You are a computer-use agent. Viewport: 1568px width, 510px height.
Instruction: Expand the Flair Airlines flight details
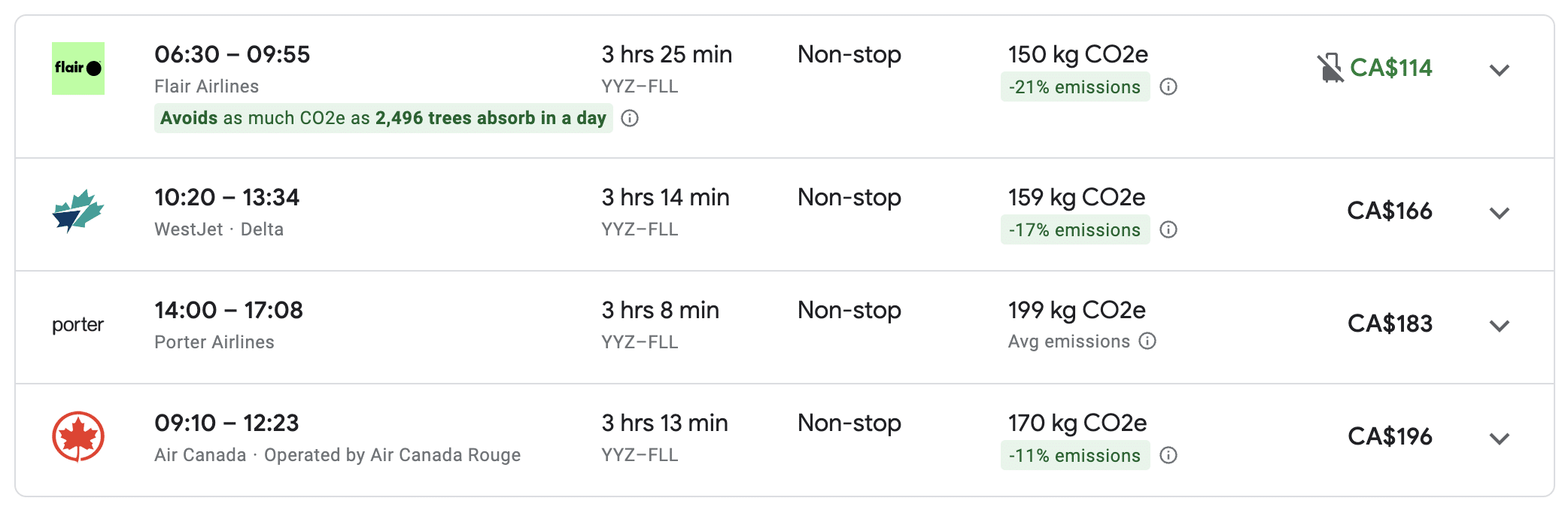pyautogui.click(x=1500, y=70)
